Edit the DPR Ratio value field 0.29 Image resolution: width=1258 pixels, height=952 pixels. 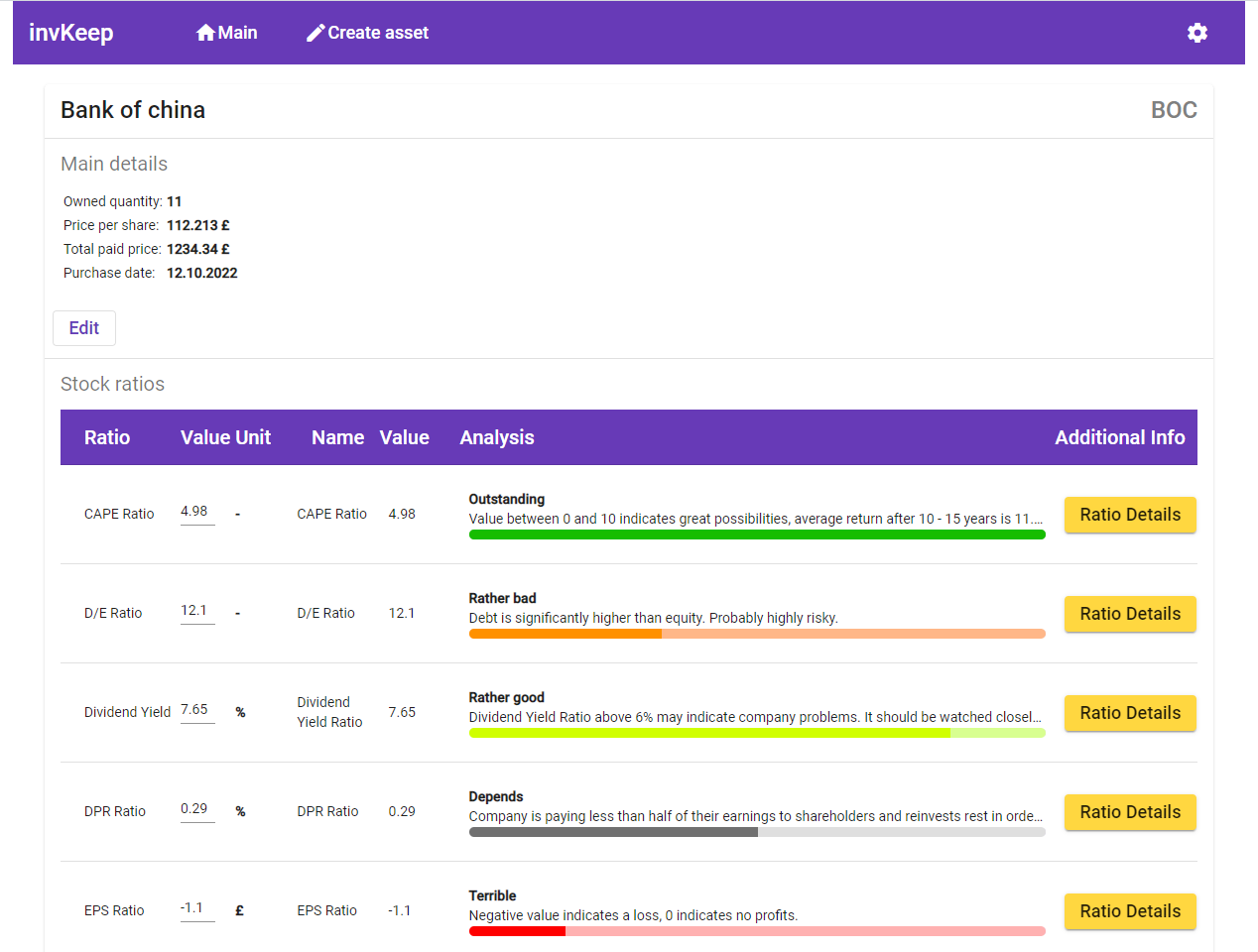point(197,810)
